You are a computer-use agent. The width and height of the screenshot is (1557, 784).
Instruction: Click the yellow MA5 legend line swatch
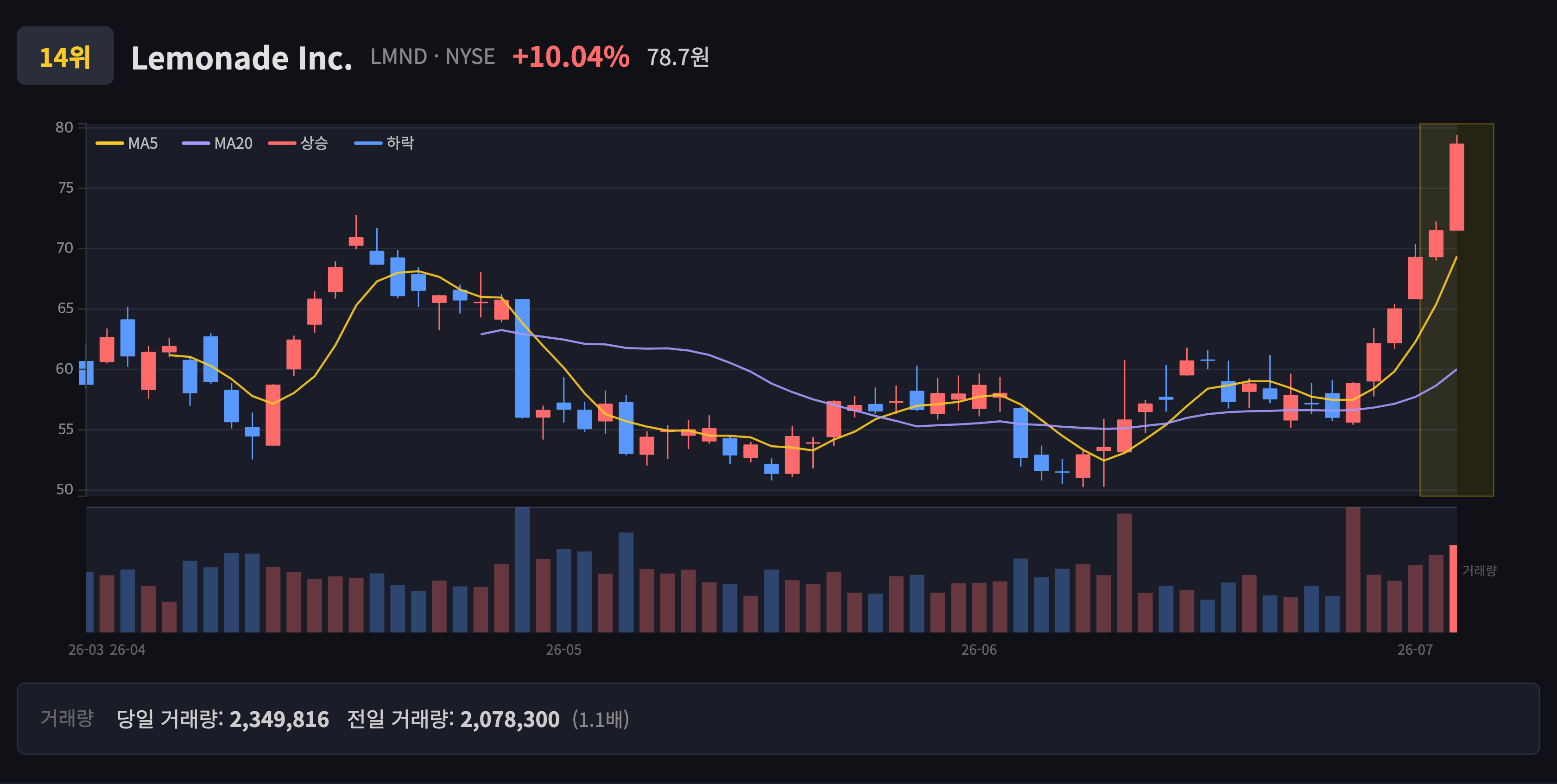point(109,143)
